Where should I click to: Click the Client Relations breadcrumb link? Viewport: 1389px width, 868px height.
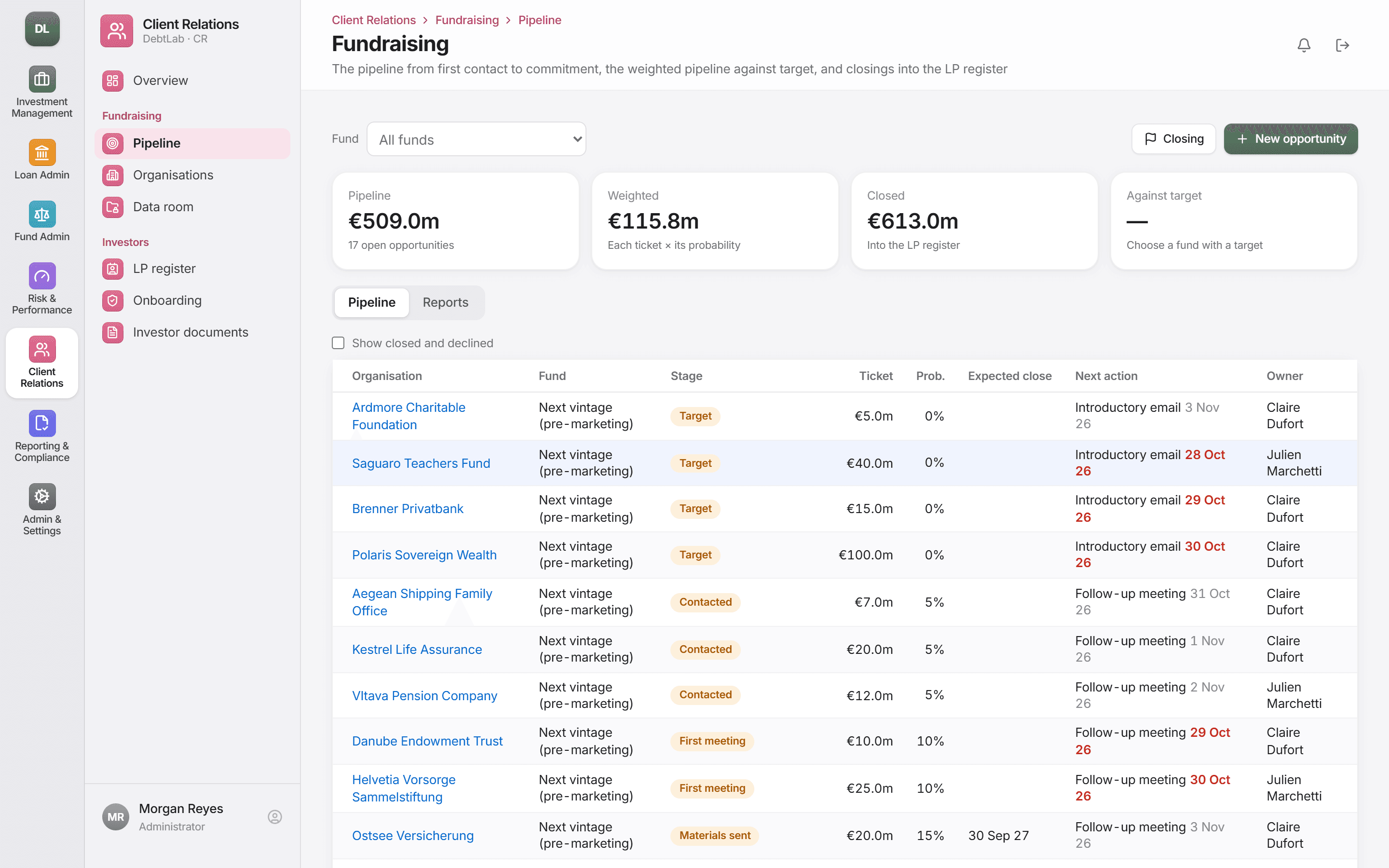374,20
